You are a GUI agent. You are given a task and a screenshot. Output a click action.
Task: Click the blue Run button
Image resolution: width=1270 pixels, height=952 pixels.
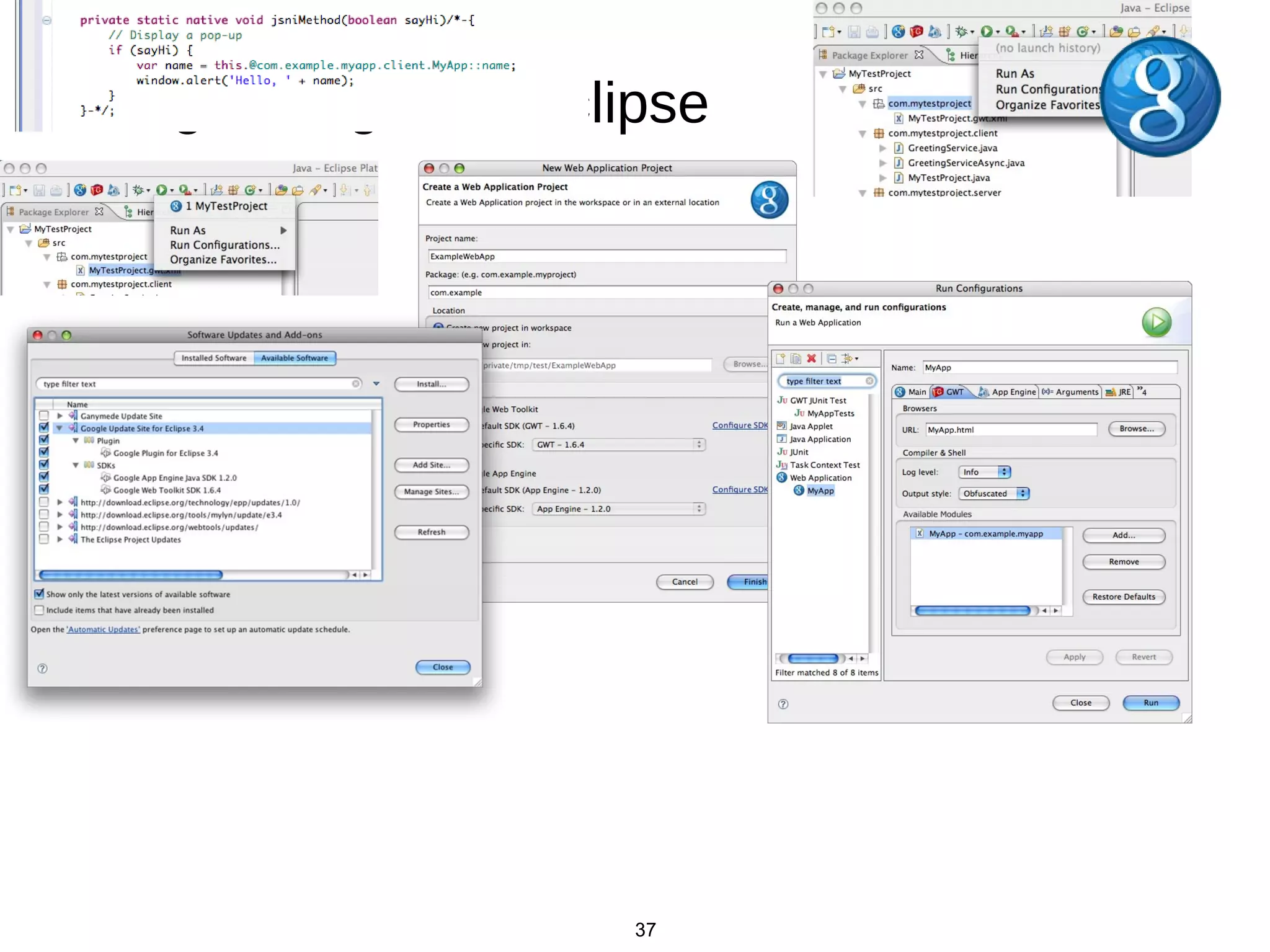1151,703
